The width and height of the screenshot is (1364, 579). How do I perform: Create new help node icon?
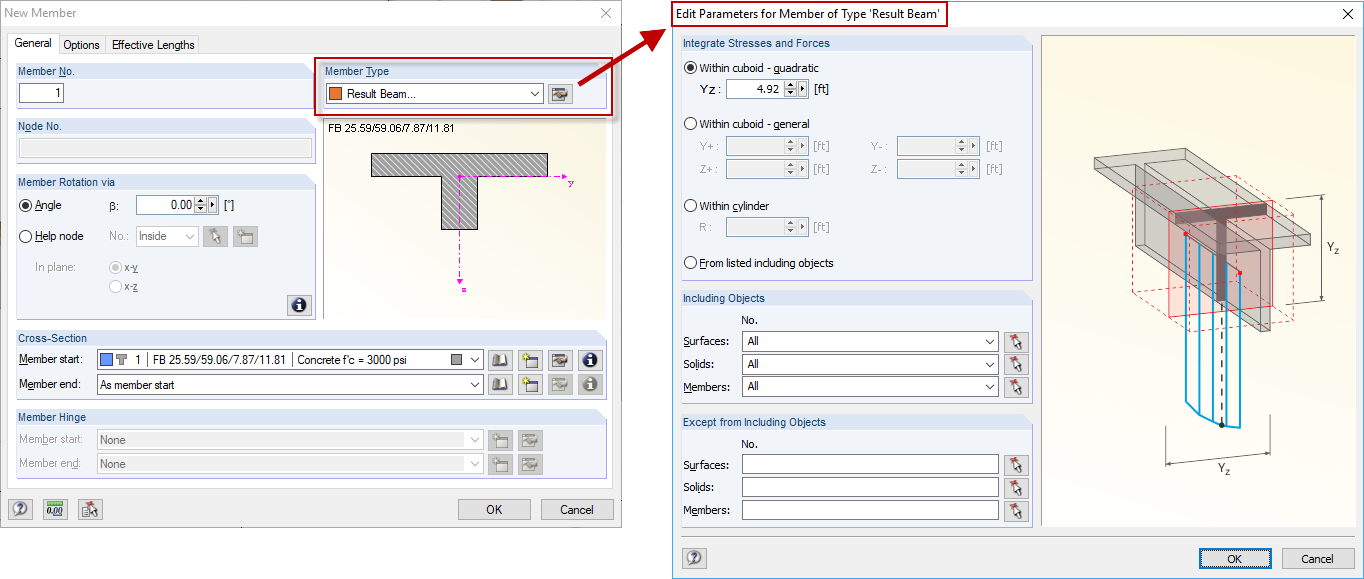pos(245,237)
